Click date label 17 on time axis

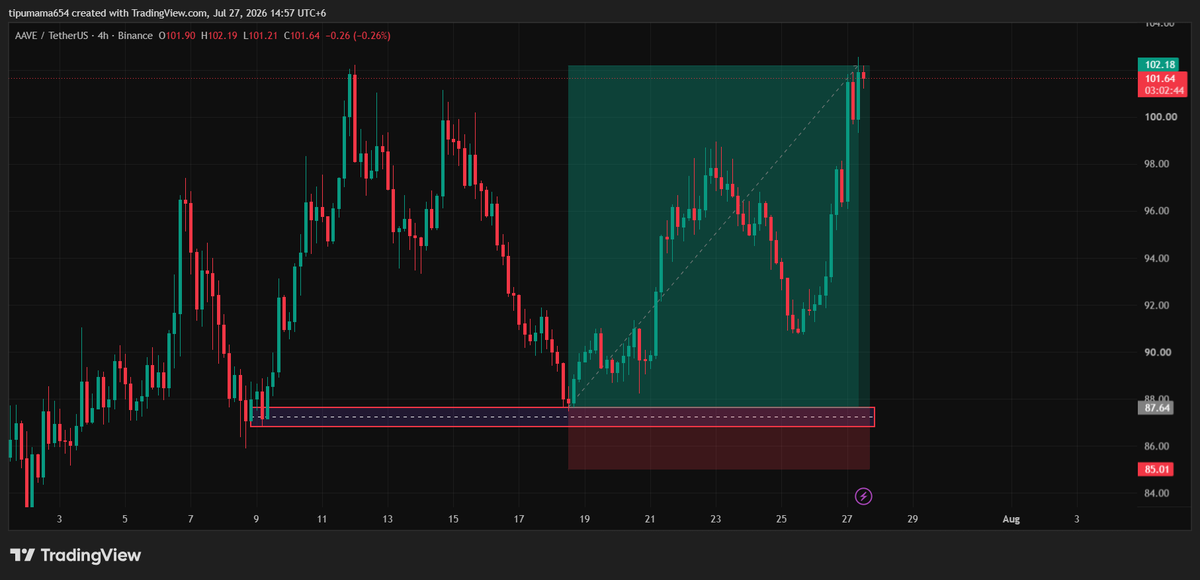tap(519, 519)
